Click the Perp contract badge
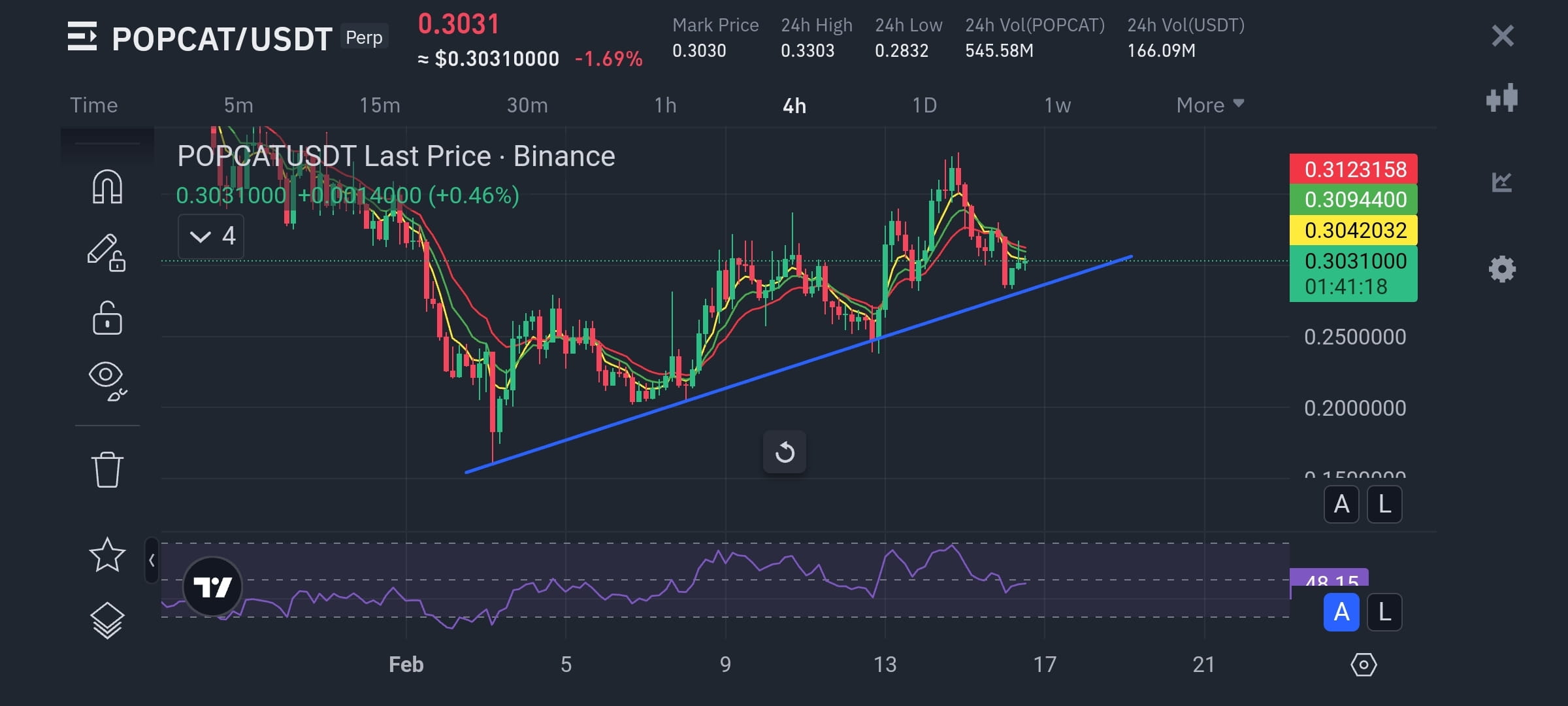Image resolution: width=1568 pixels, height=706 pixels. (364, 37)
